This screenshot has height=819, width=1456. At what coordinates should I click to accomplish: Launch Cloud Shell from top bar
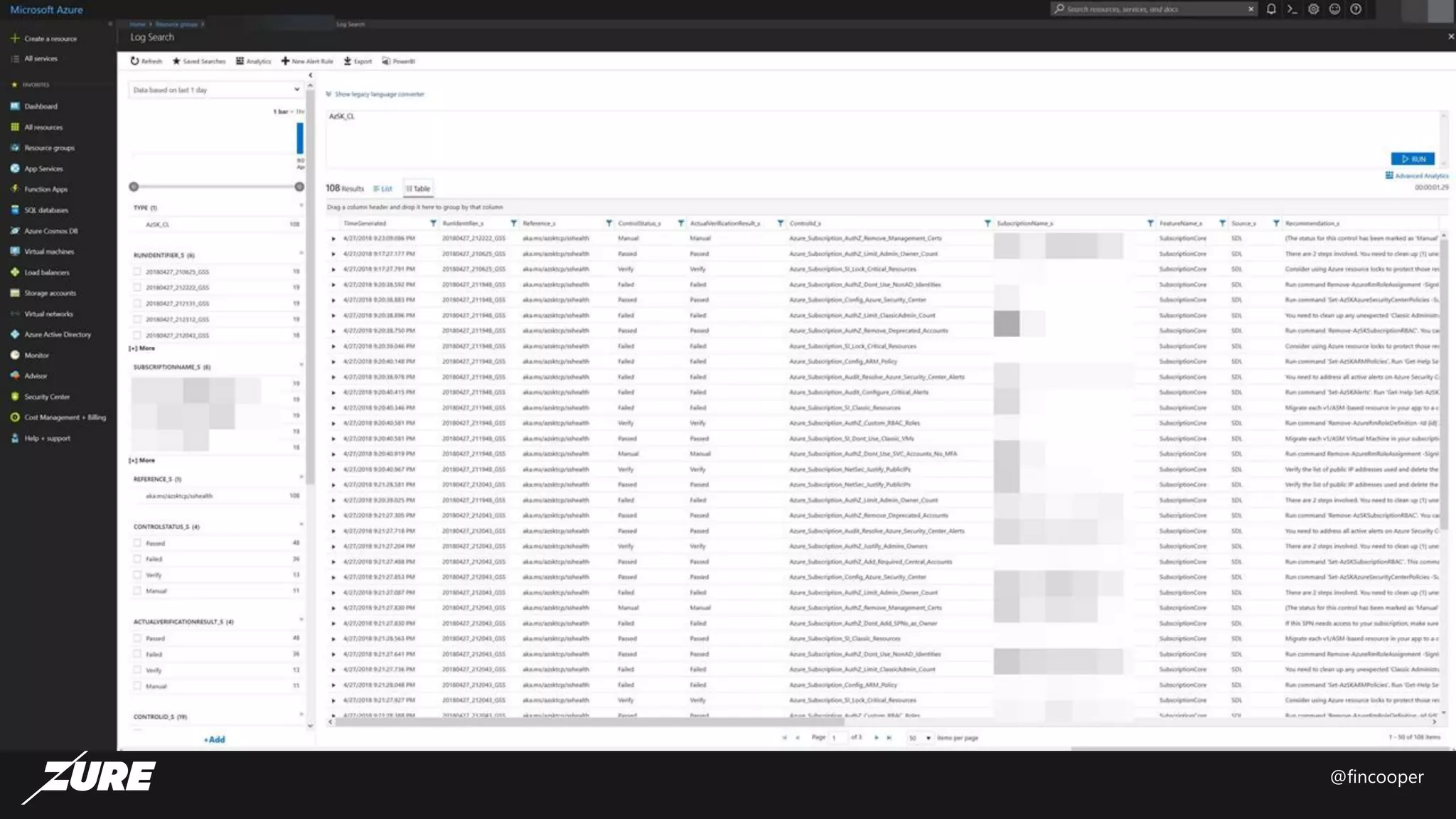(x=1292, y=9)
